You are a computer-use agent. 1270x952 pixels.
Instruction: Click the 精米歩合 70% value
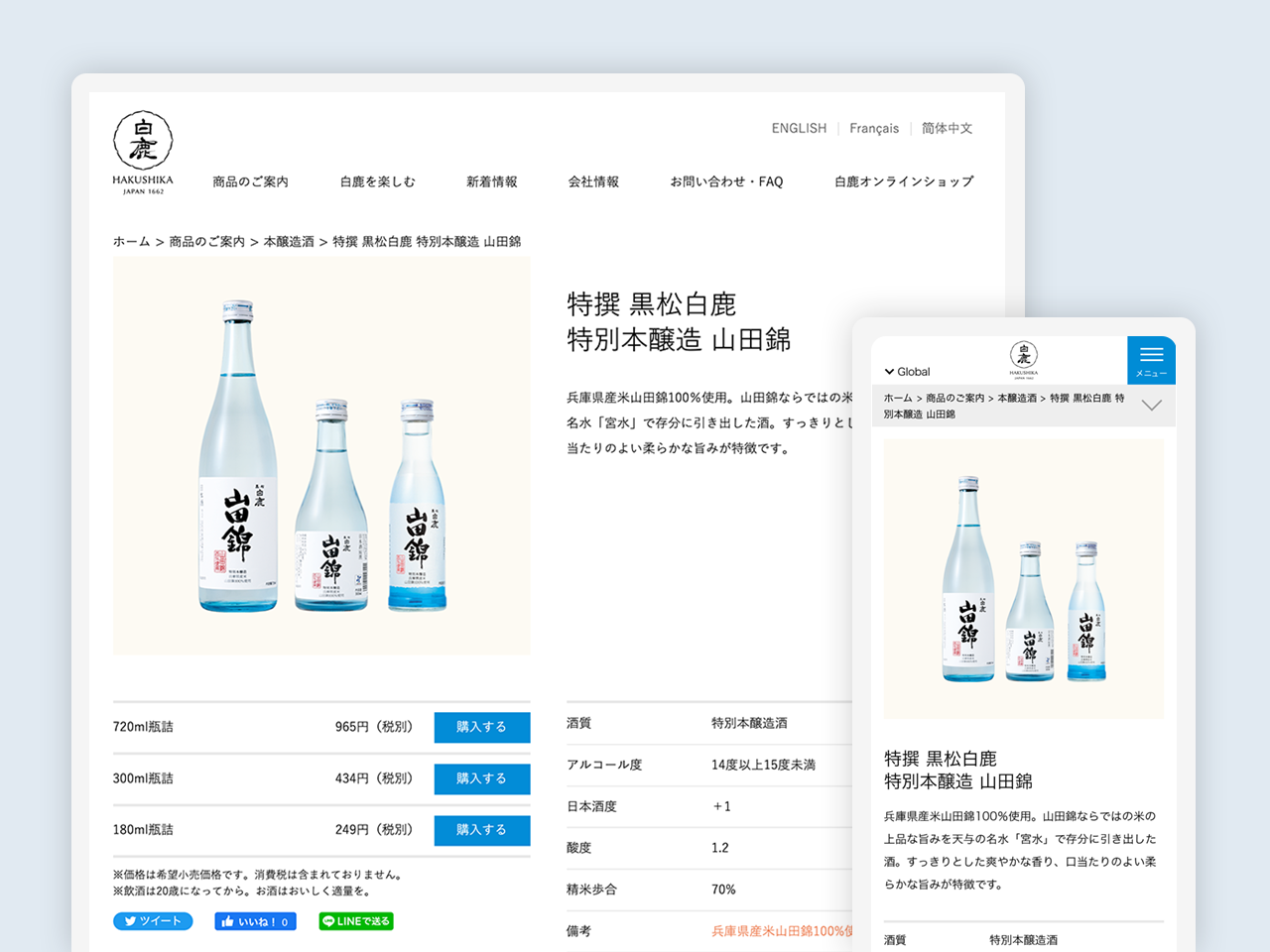[x=723, y=890]
